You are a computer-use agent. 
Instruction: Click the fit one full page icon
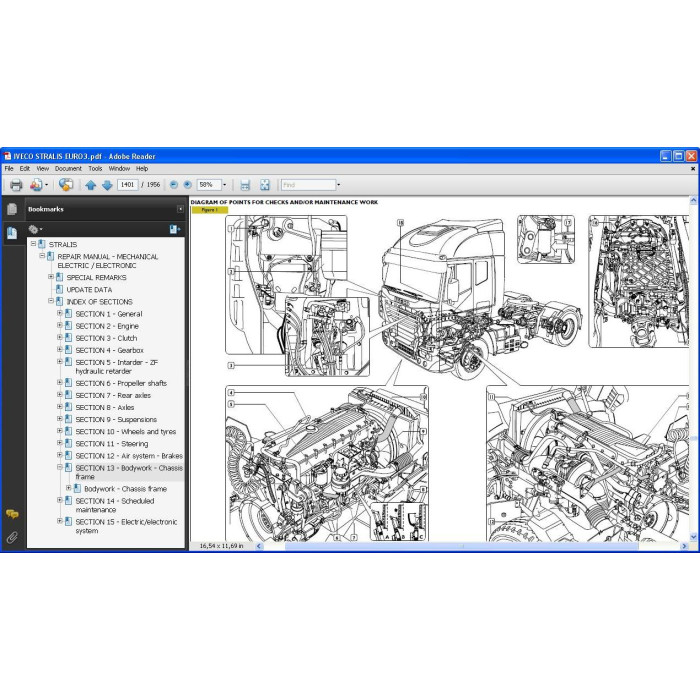265,185
